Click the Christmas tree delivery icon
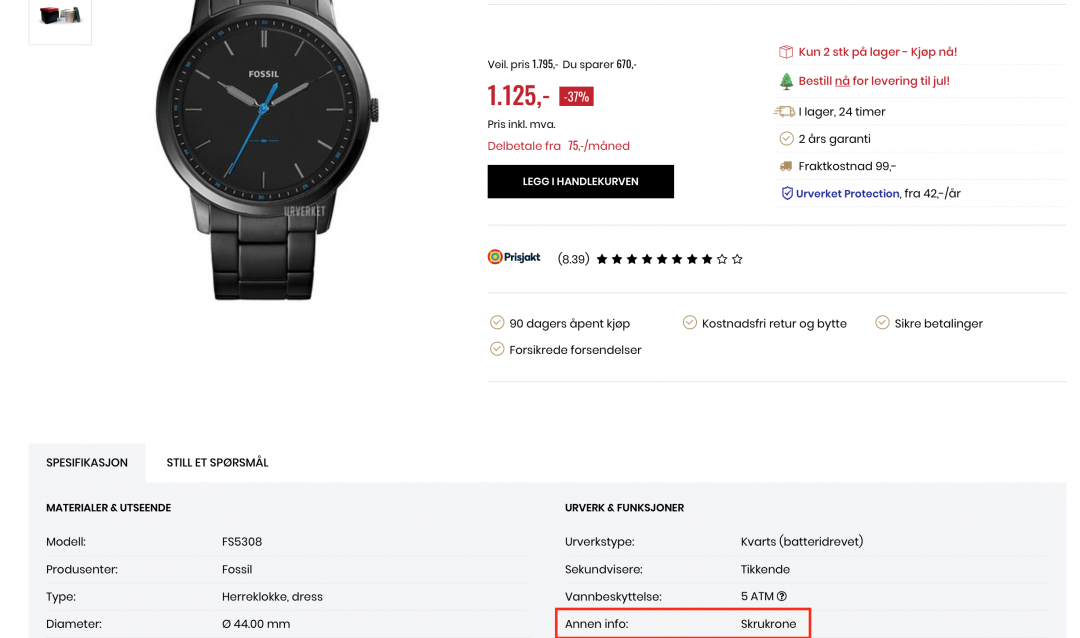This screenshot has width=1080, height=638. click(786, 81)
